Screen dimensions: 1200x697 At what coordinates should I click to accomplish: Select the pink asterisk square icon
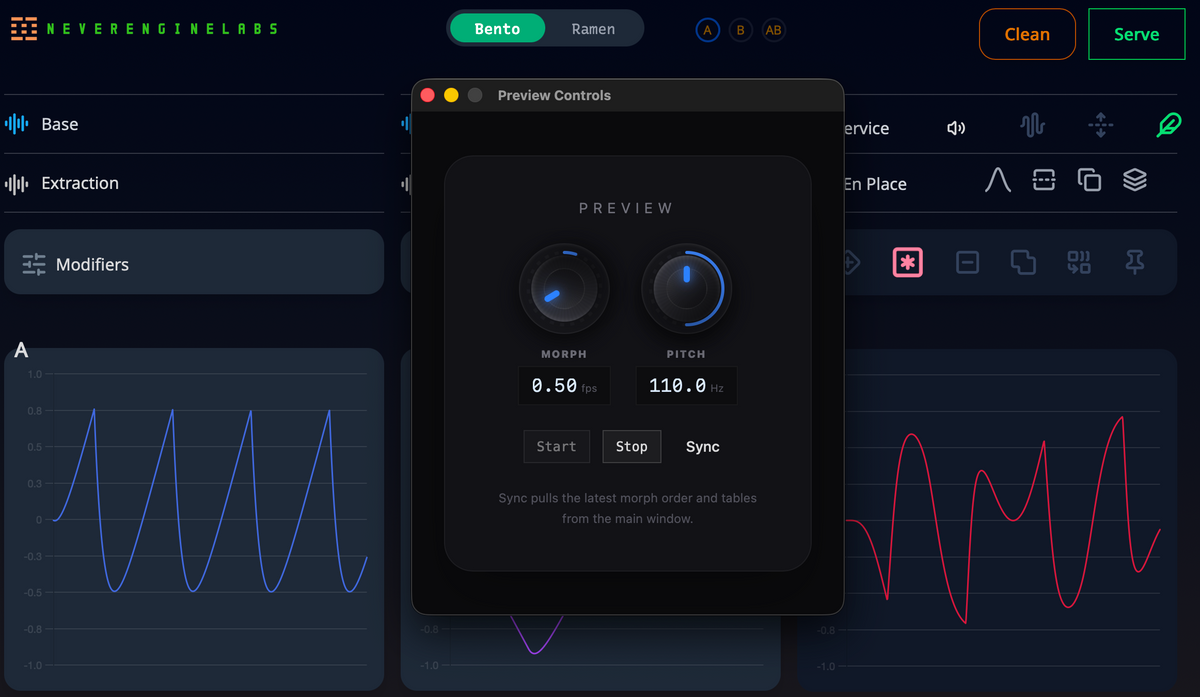[907, 263]
